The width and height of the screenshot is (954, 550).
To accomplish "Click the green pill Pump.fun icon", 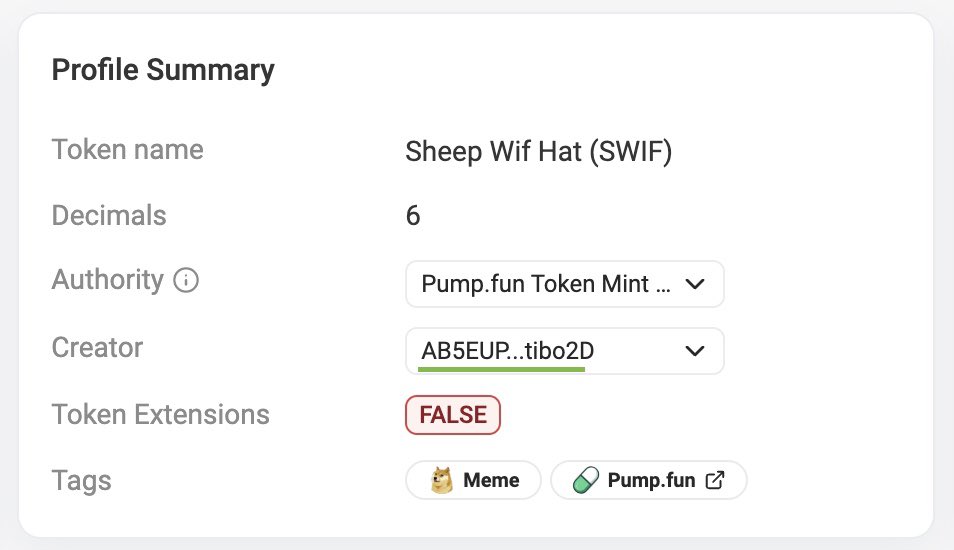I will tap(586, 480).
